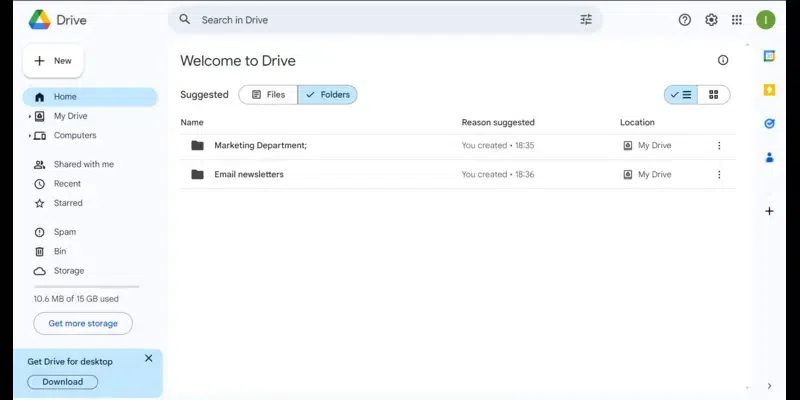Dismiss the Get Drive for desktop banner

pyautogui.click(x=148, y=358)
